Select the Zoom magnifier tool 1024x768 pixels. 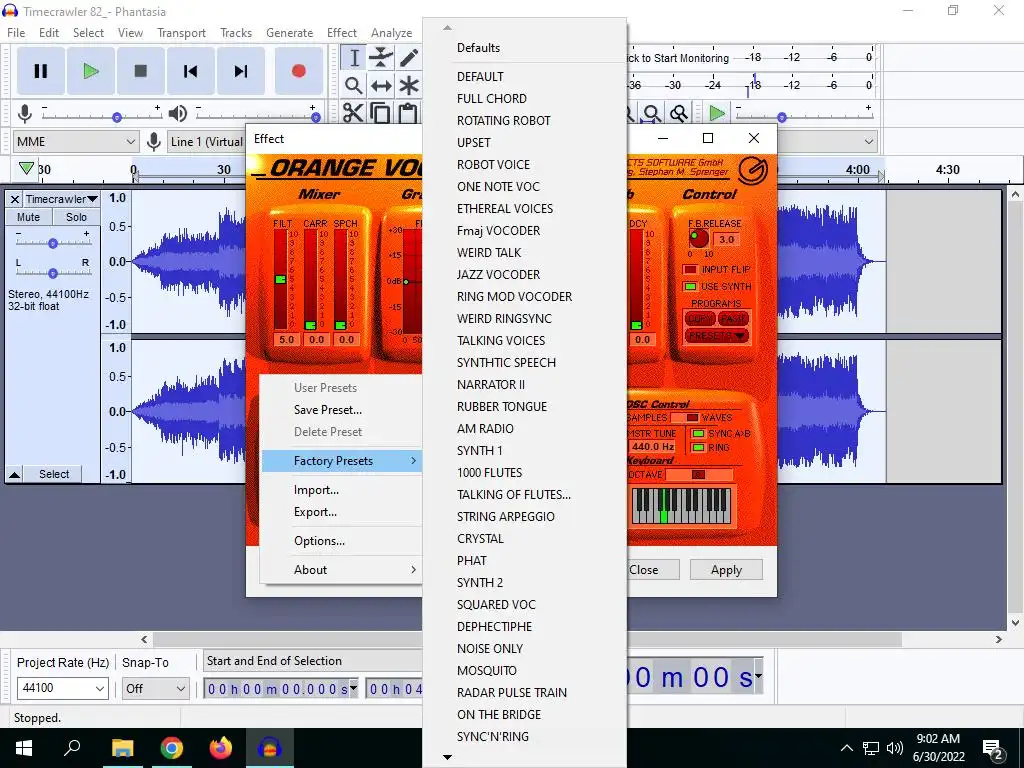click(x=353, y=86)
